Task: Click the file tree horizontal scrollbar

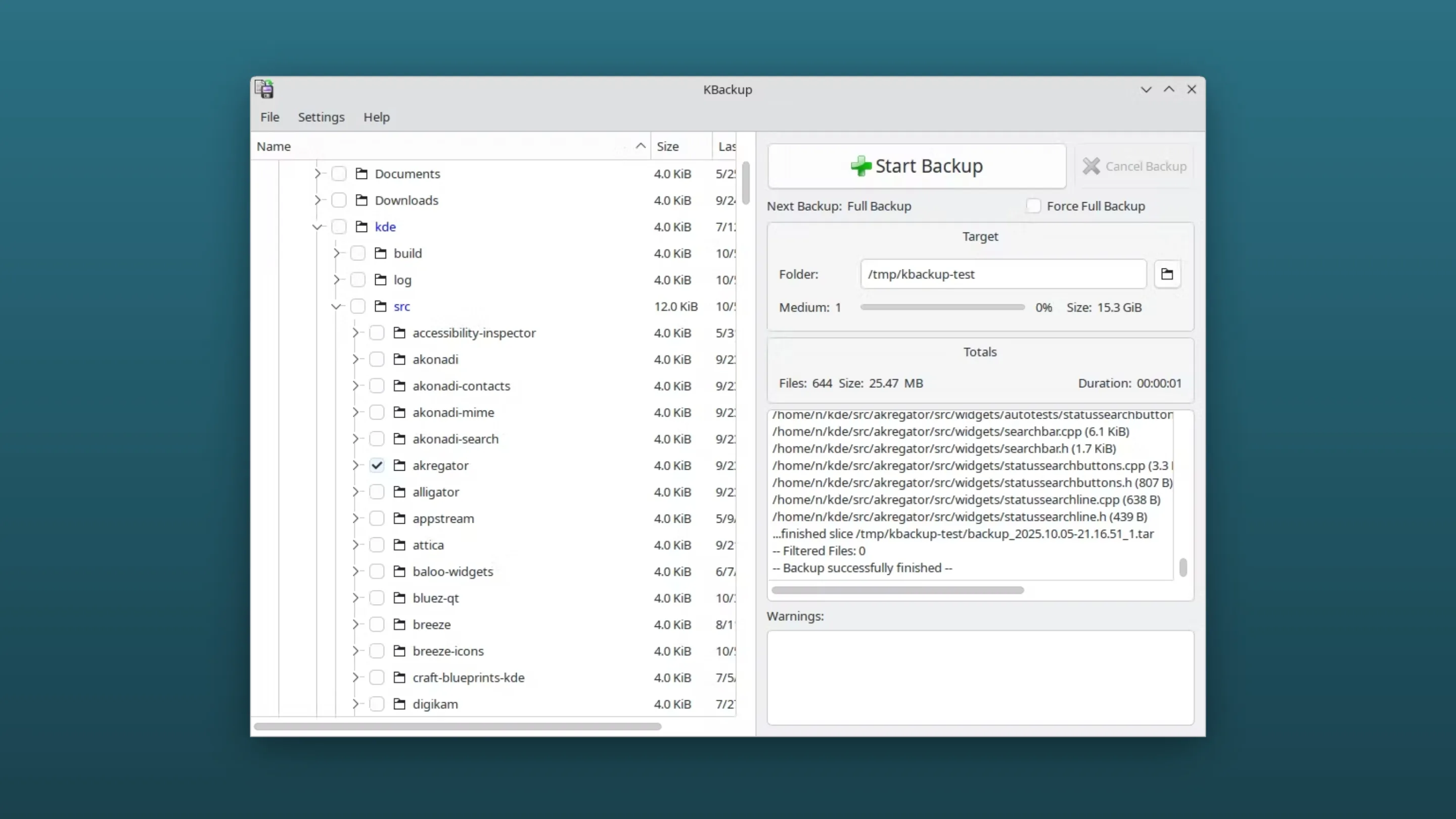Action: (x=457, y=726)
